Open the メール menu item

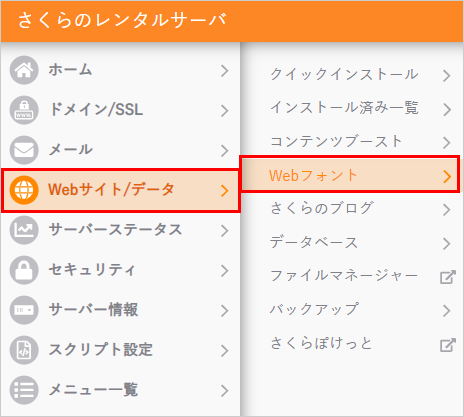[x=120, y=150]
